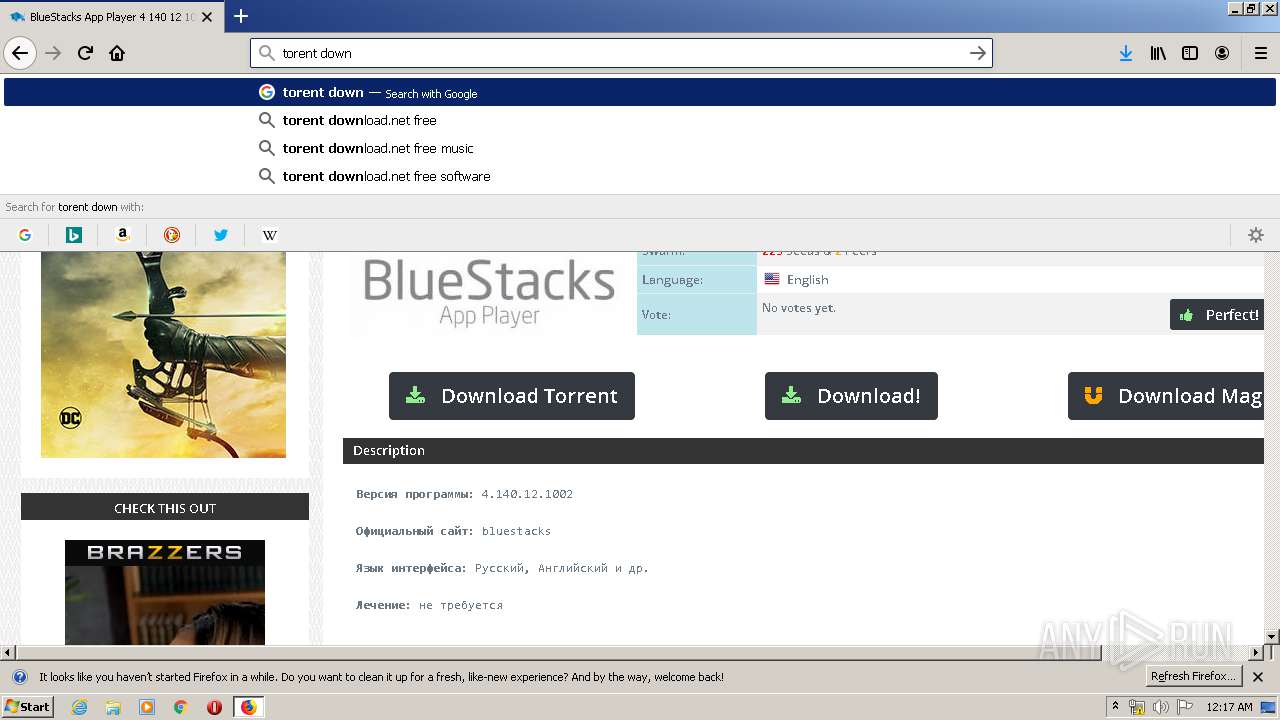This screenshot has width=1280, height=720.
Task: Open a new tab with plus button
Action: tap(241, 16)
